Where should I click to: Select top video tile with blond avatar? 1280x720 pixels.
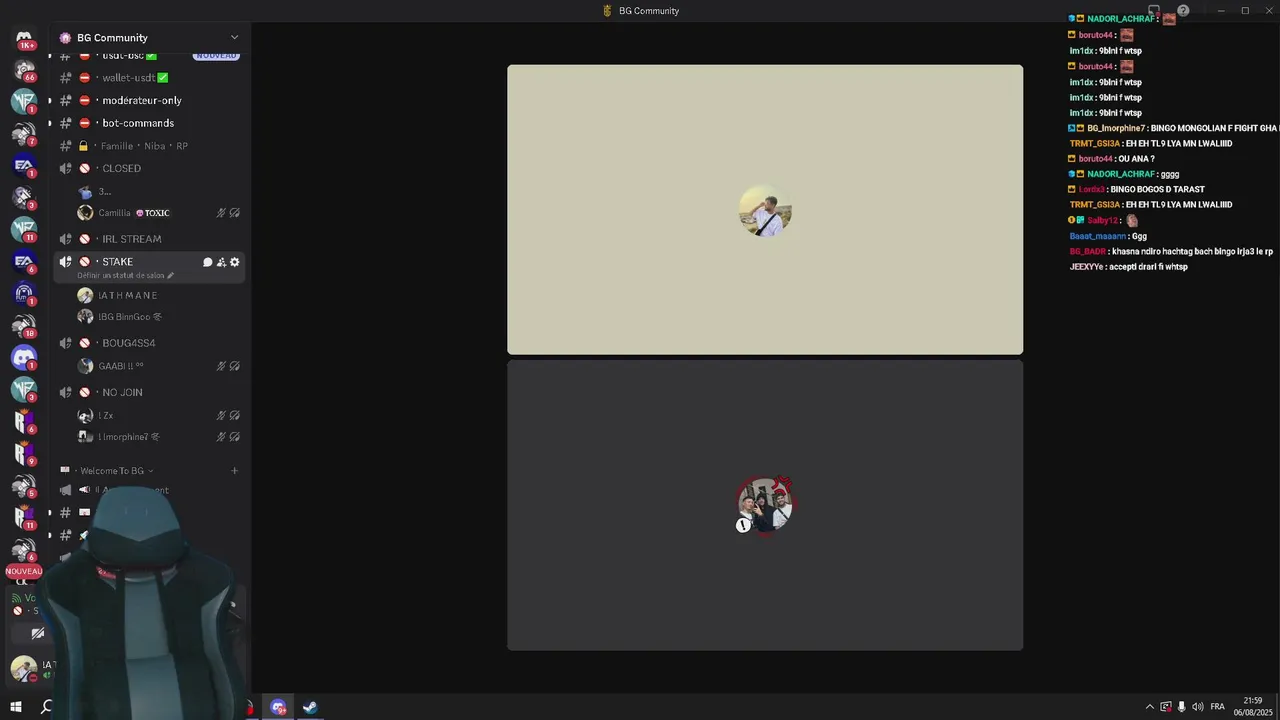765,210
